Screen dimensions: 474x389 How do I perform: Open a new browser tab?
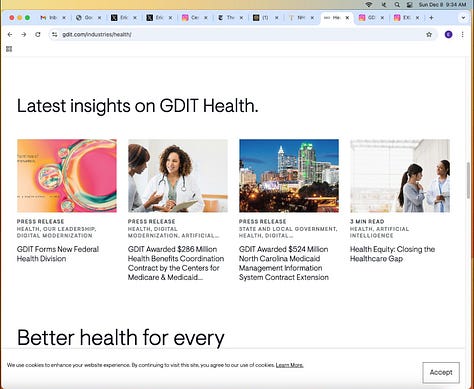tap(431, 18)
